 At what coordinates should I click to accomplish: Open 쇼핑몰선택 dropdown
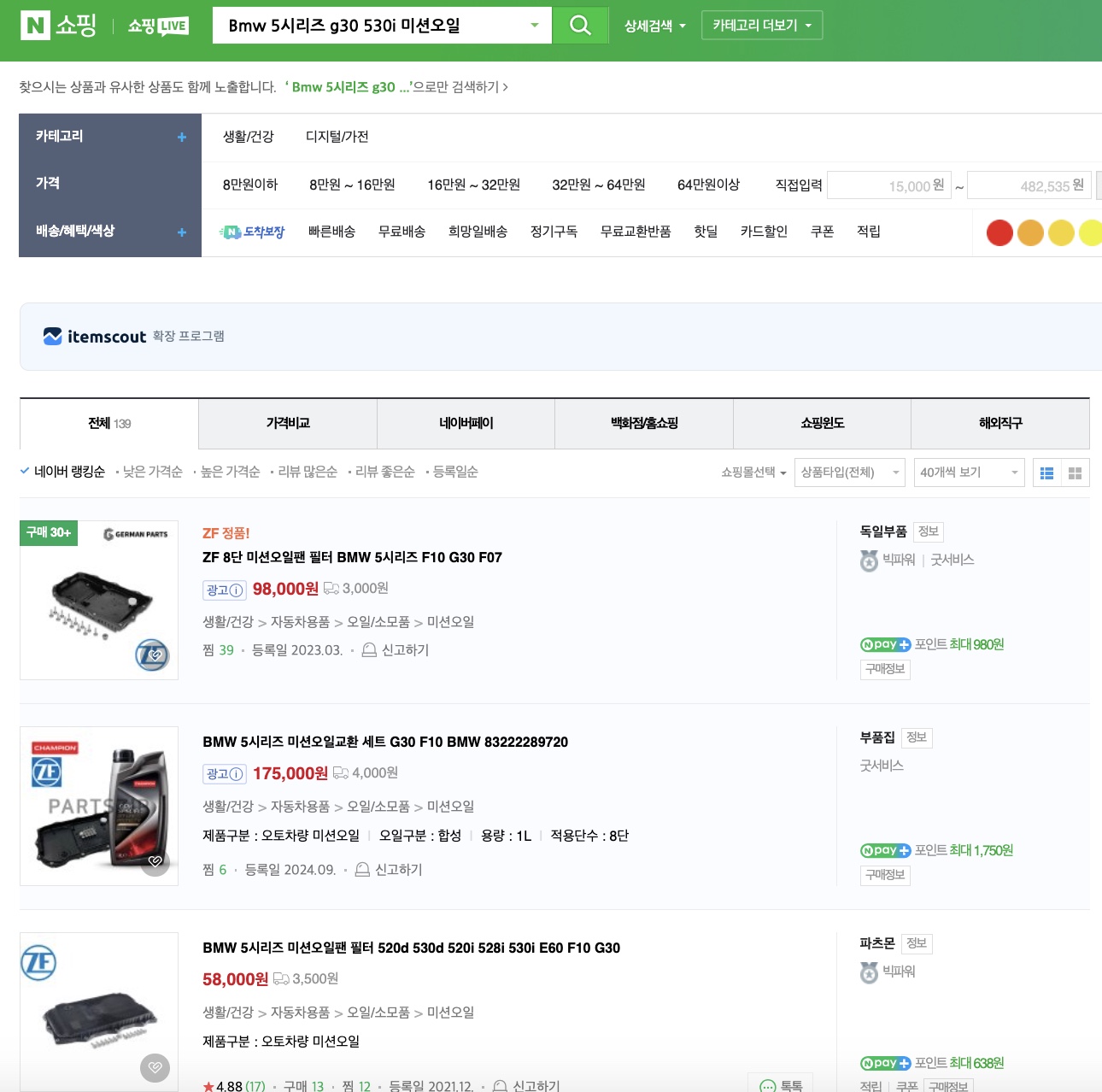[x=753, y=472]
